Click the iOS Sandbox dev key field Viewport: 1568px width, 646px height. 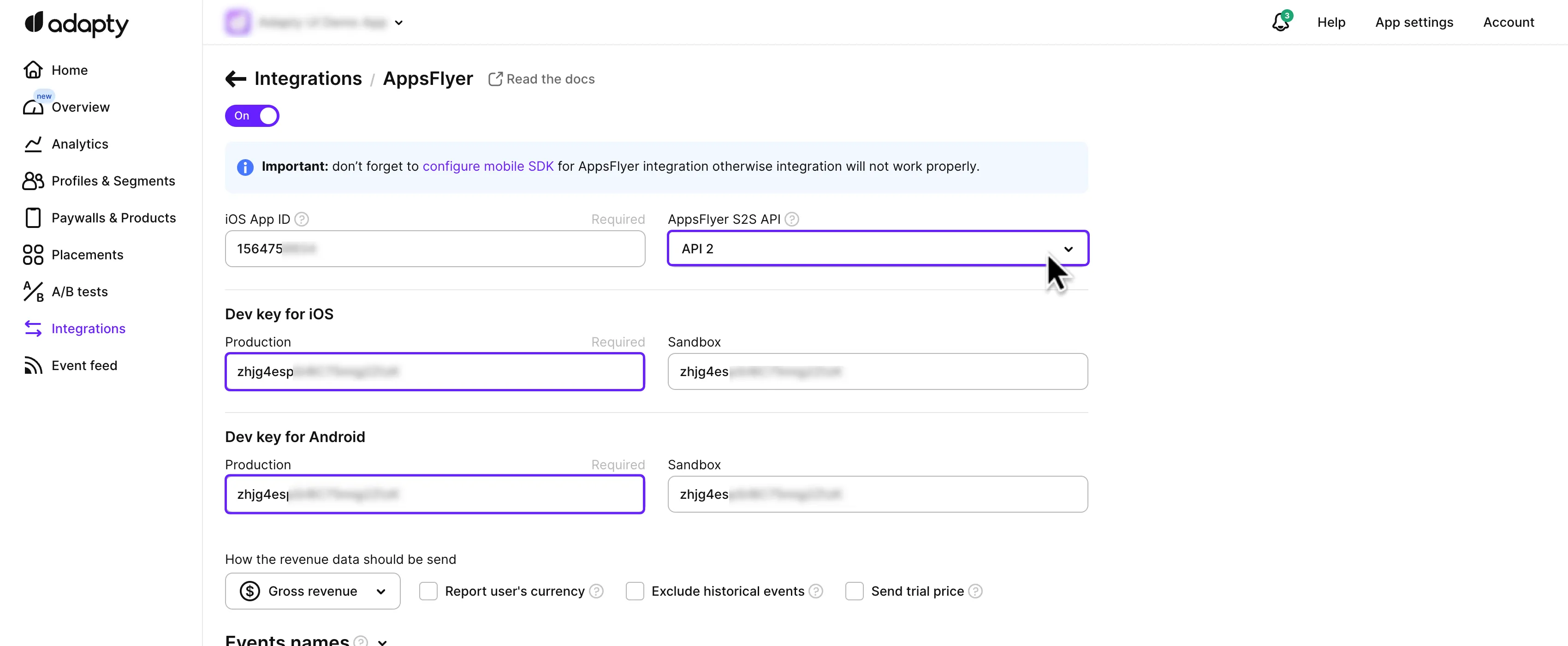877,371
